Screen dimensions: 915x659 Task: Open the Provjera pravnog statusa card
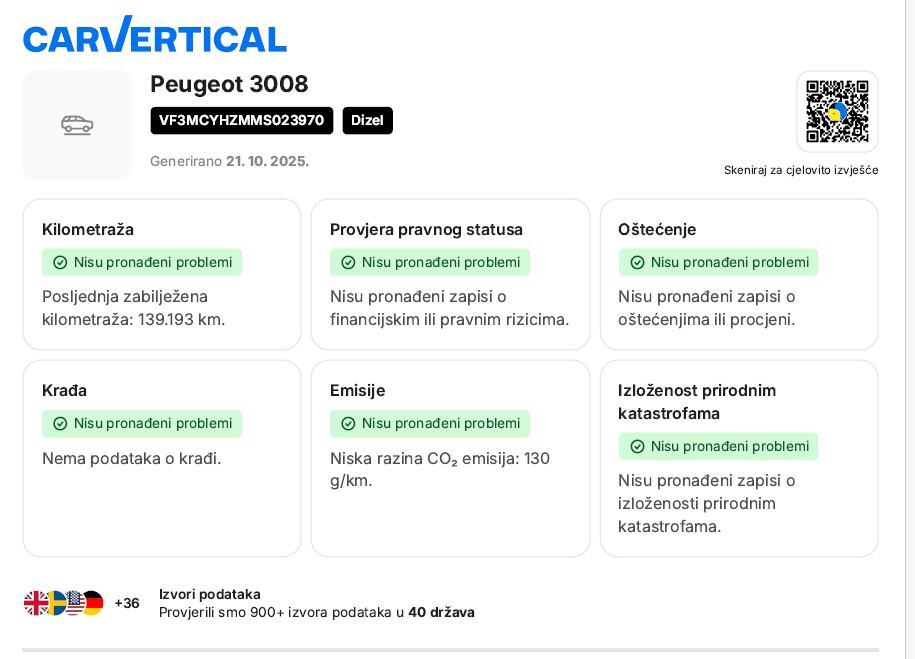(450, 275)
